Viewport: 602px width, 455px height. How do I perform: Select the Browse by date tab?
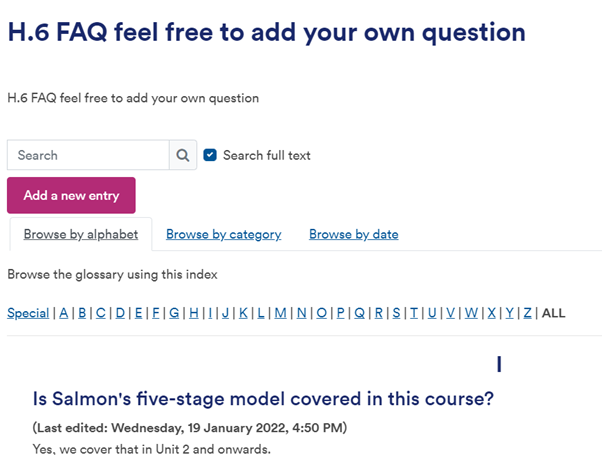353,235
